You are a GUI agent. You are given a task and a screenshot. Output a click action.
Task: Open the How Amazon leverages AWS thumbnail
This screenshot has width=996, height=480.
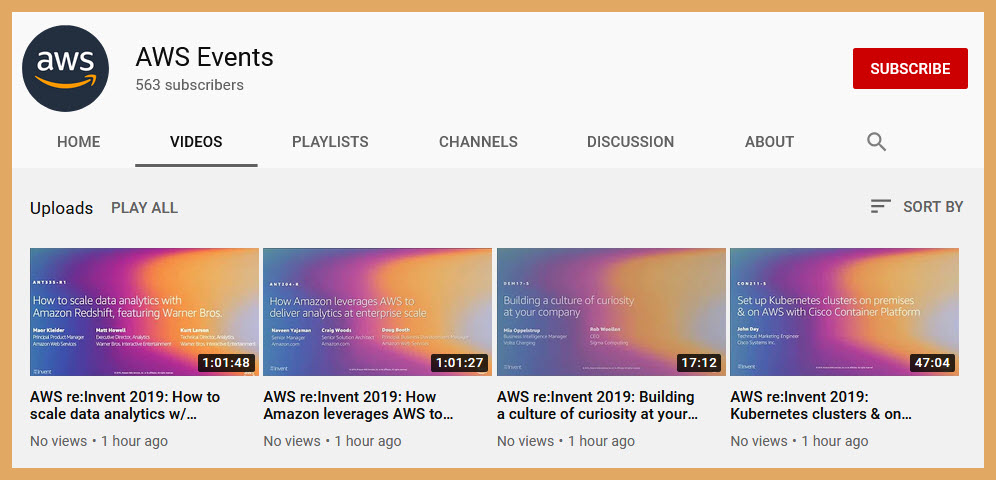[x=377, y=312]
